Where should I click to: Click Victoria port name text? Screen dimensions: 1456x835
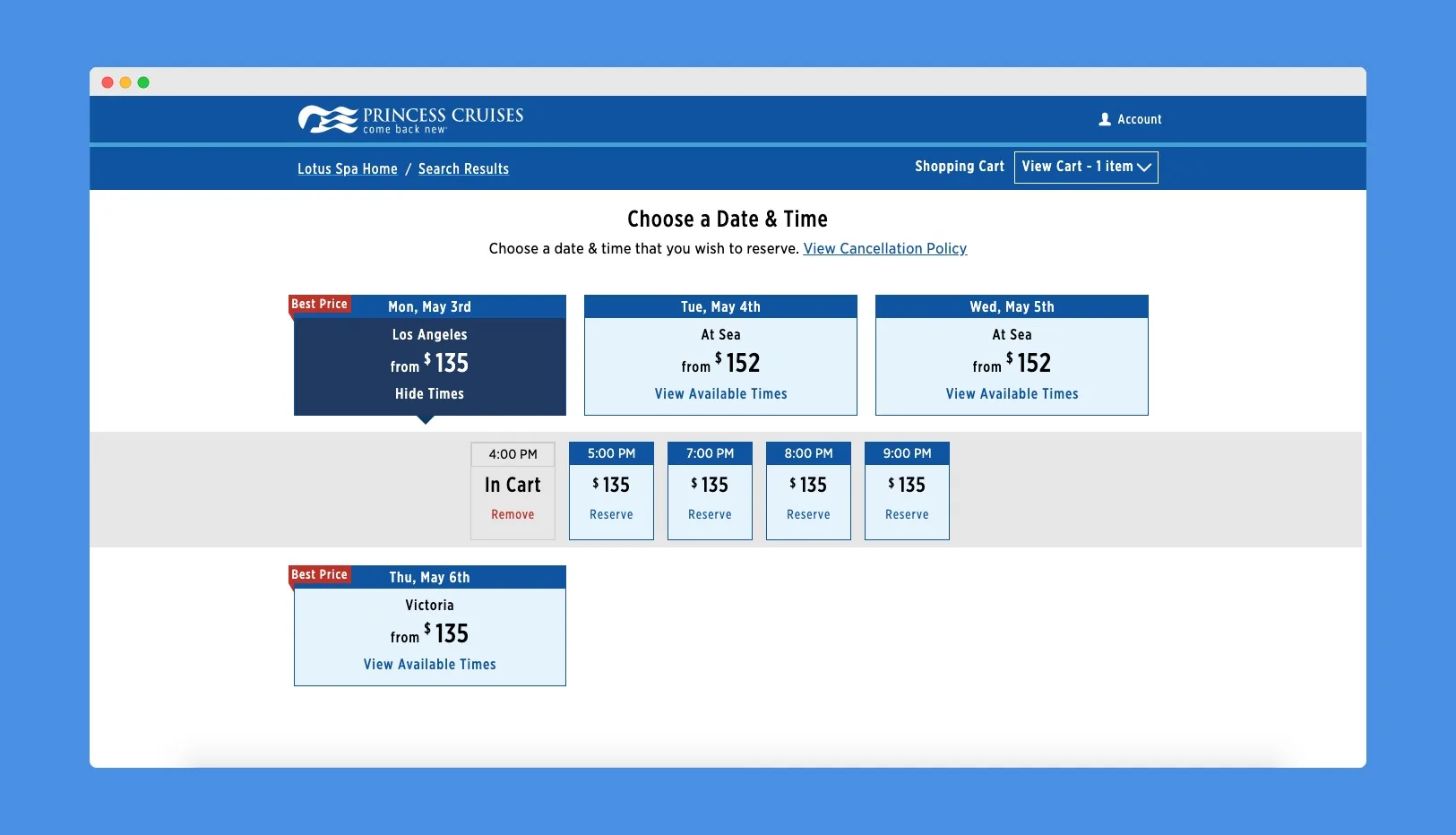click(429, 605)
